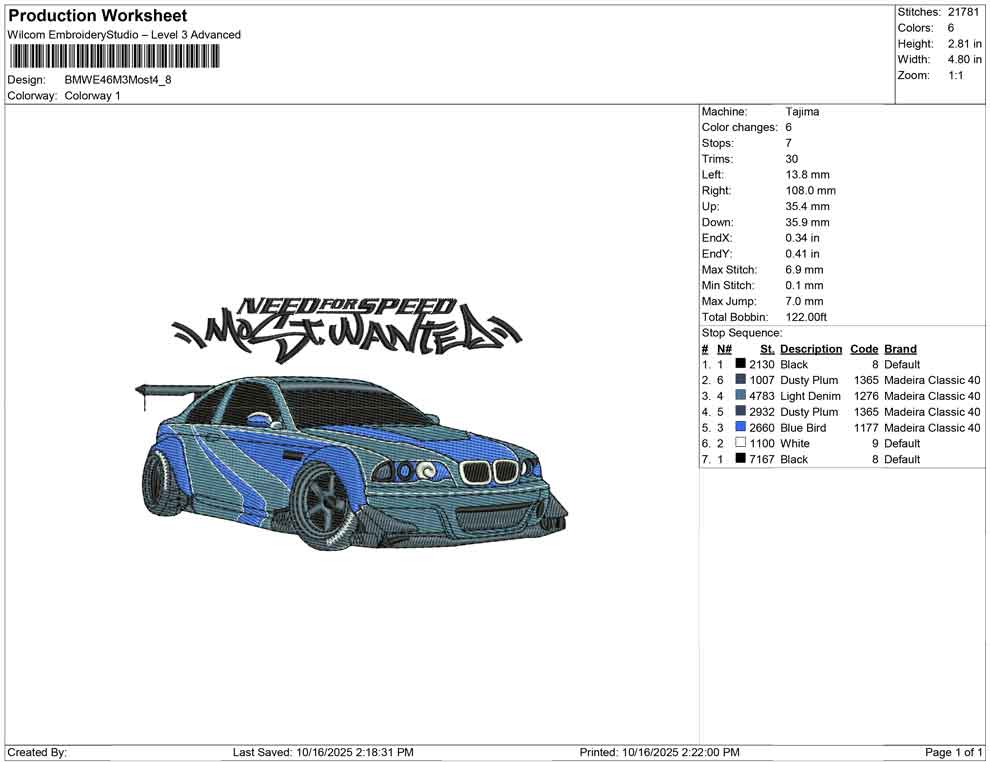Image resolution: width=990 pixels, height=762 pixels.
Task: Click the Black 2130 color swatch
Action: pyautogui.click(x=741, y=365)
